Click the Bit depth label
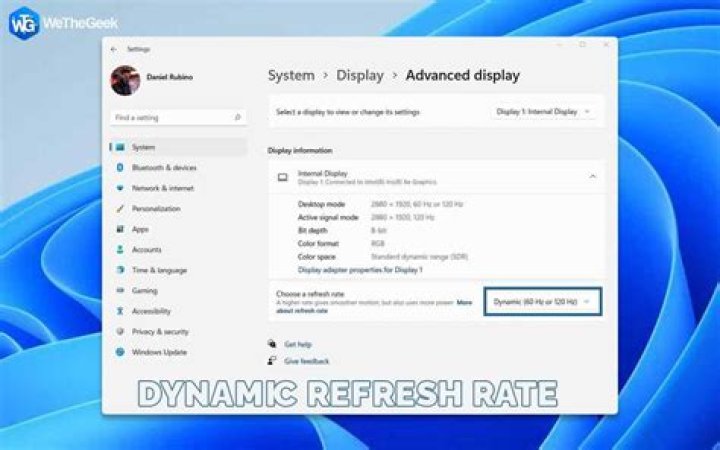 click(313, 230)
